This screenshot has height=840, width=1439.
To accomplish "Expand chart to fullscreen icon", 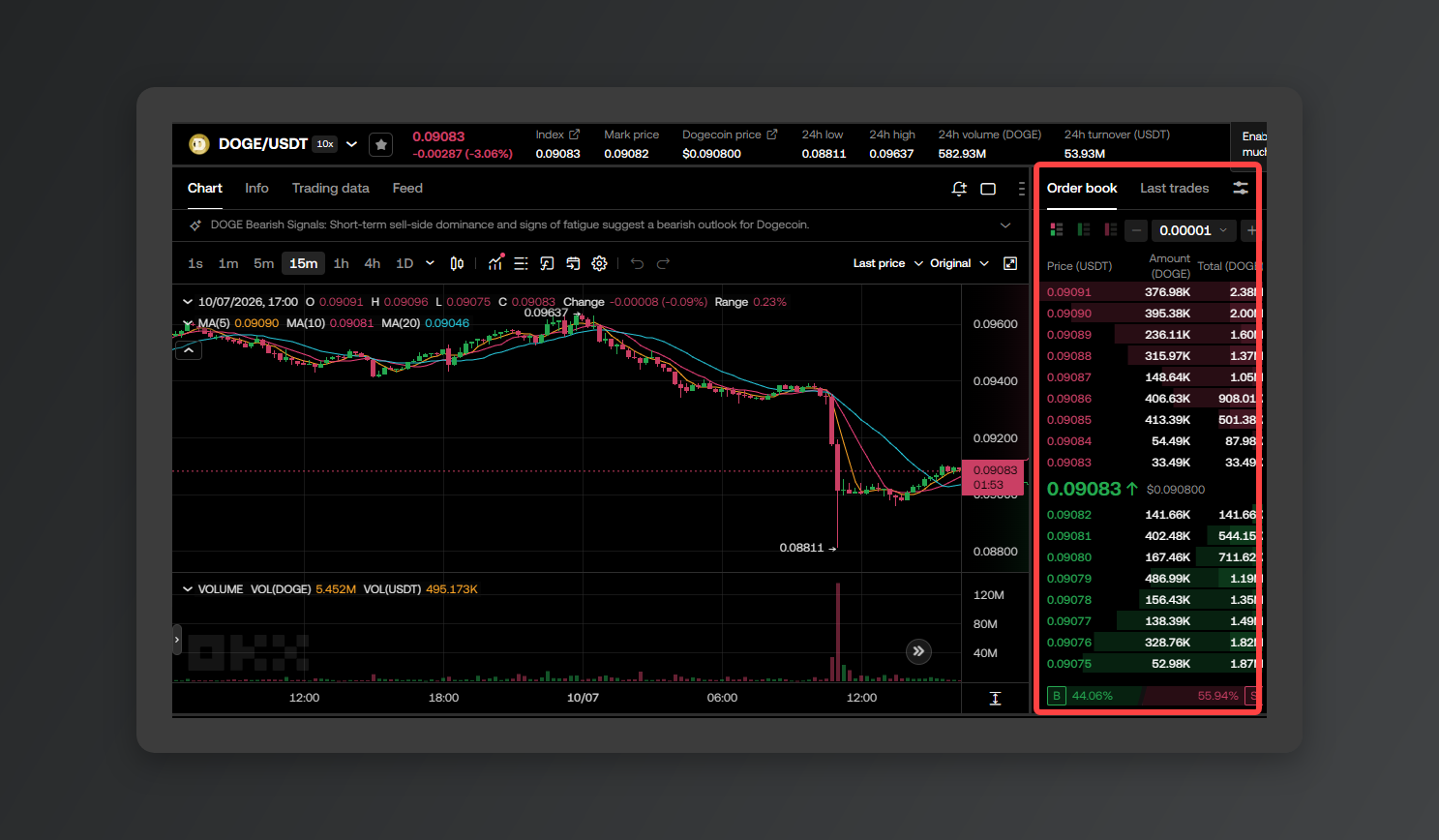I will click(1010, 263).
